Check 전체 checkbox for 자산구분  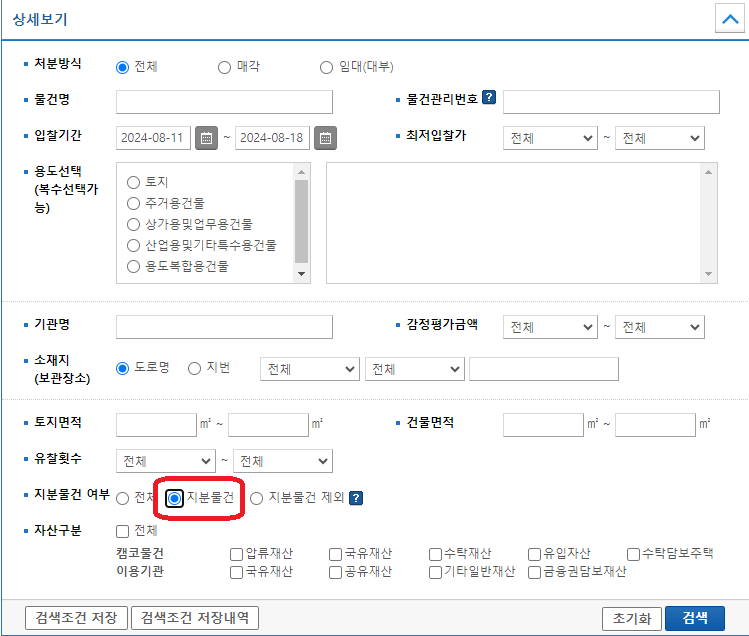tap(122, 531)
